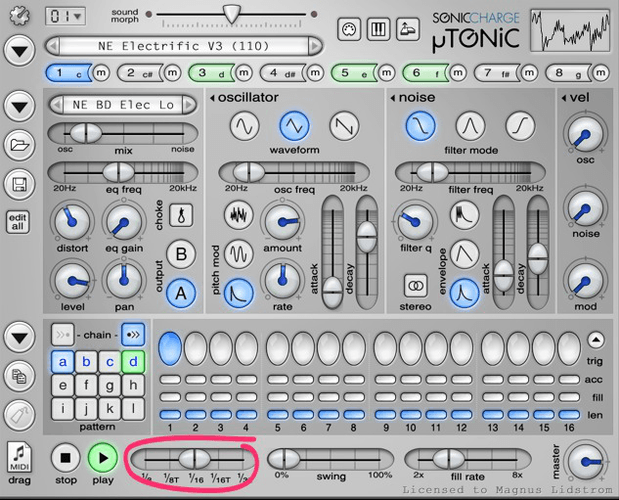
Task: Select drum channel 6 f
Action: click(425, 73)
